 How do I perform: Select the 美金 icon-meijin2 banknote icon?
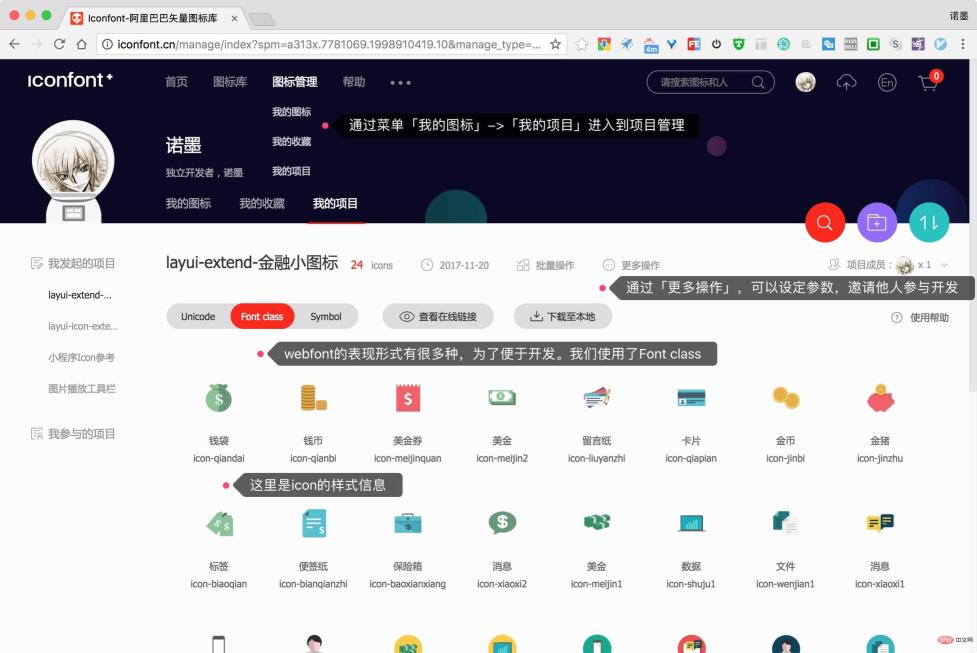(x=502, y=398)
